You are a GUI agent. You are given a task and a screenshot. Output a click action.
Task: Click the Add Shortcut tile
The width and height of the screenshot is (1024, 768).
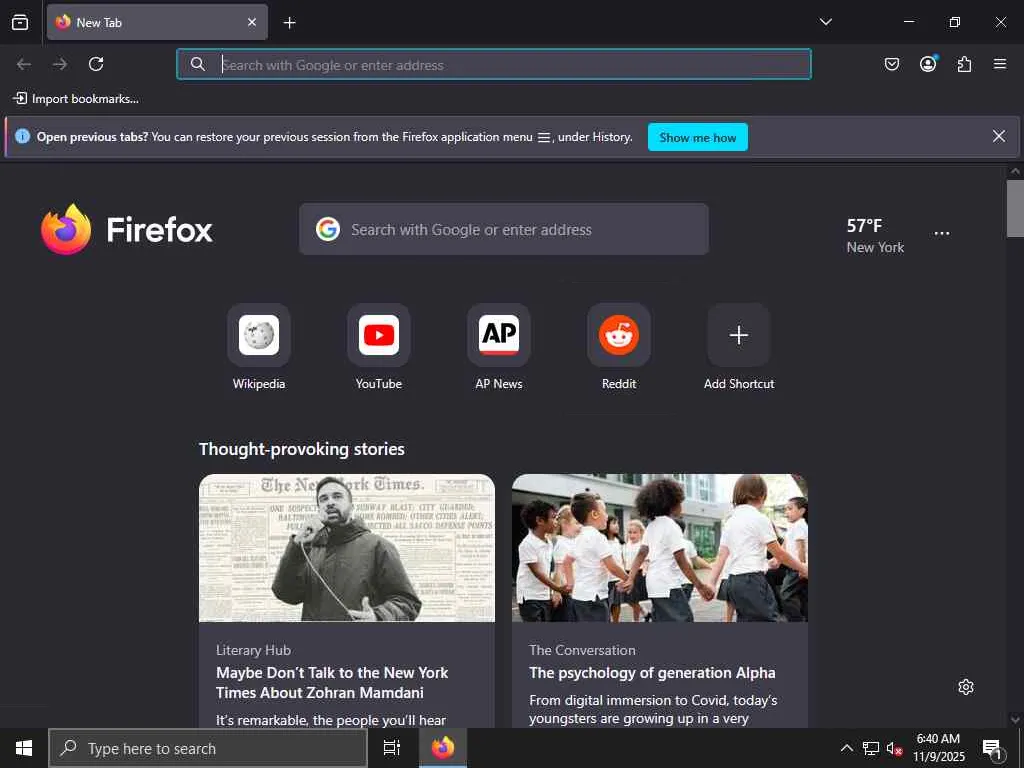739,347
